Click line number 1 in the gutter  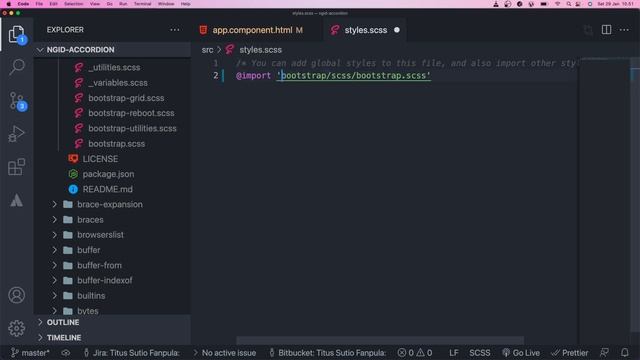(x=216, y=63)
